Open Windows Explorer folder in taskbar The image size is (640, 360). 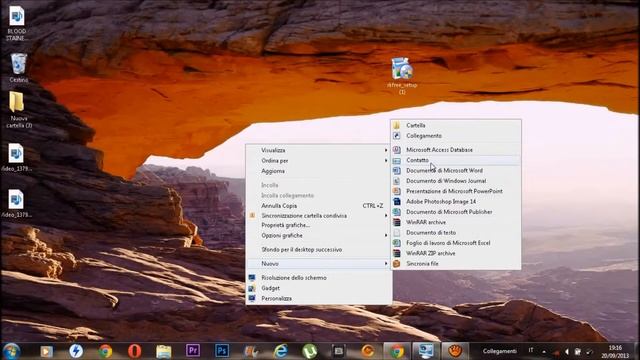(x=164, y=351)
